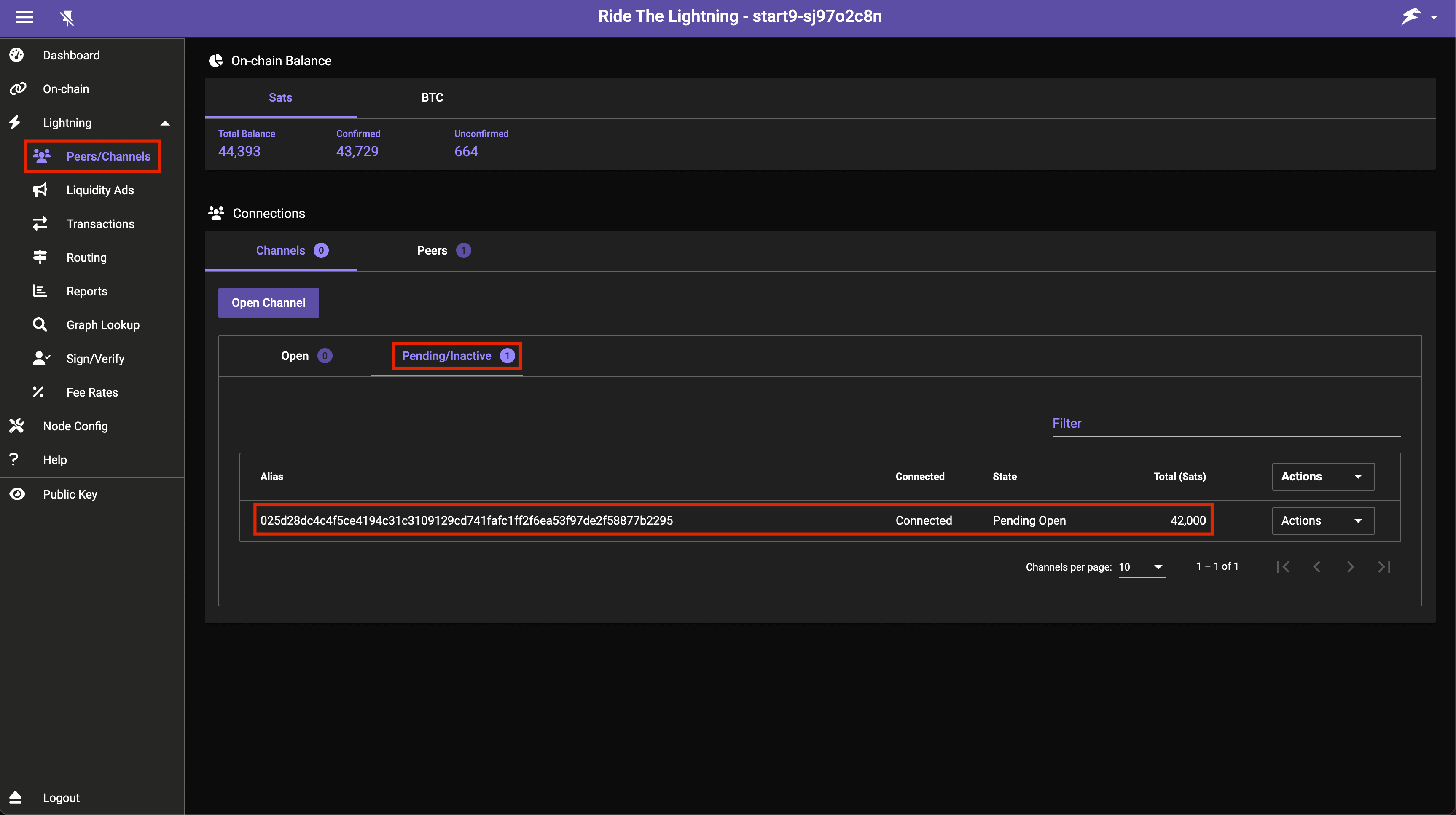1456x815 pixels.
Task: Open the Transactions section
Action: tap(100, 223)
